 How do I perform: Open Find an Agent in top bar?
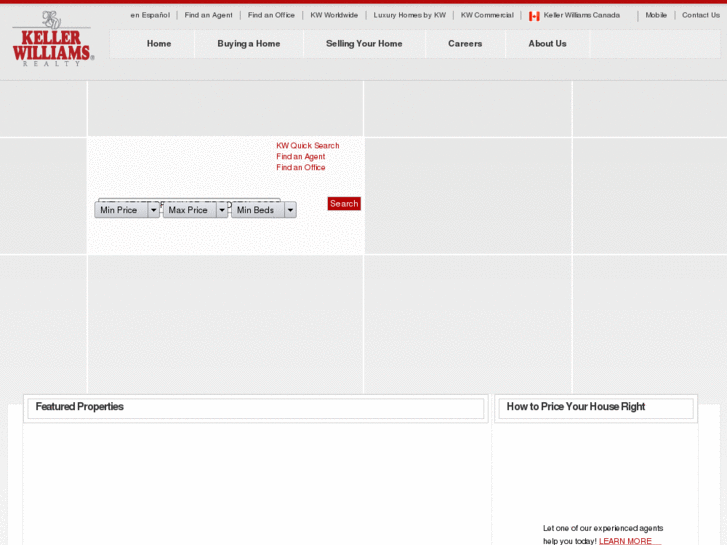pyautogui.click(x=209, y=15)
